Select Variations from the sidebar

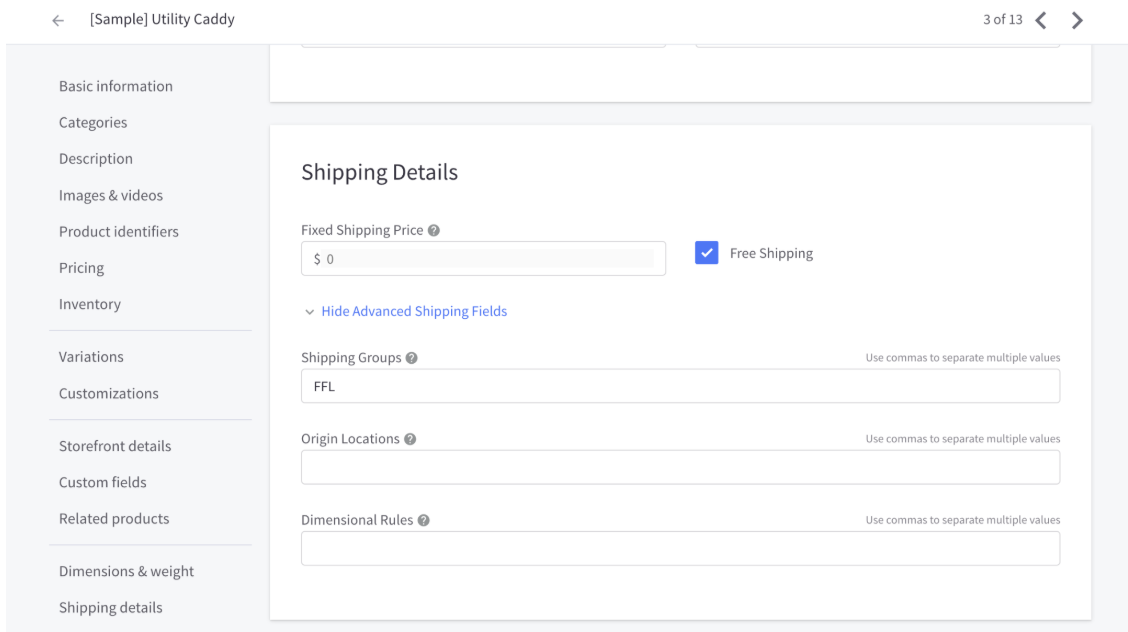click(91, 356)
